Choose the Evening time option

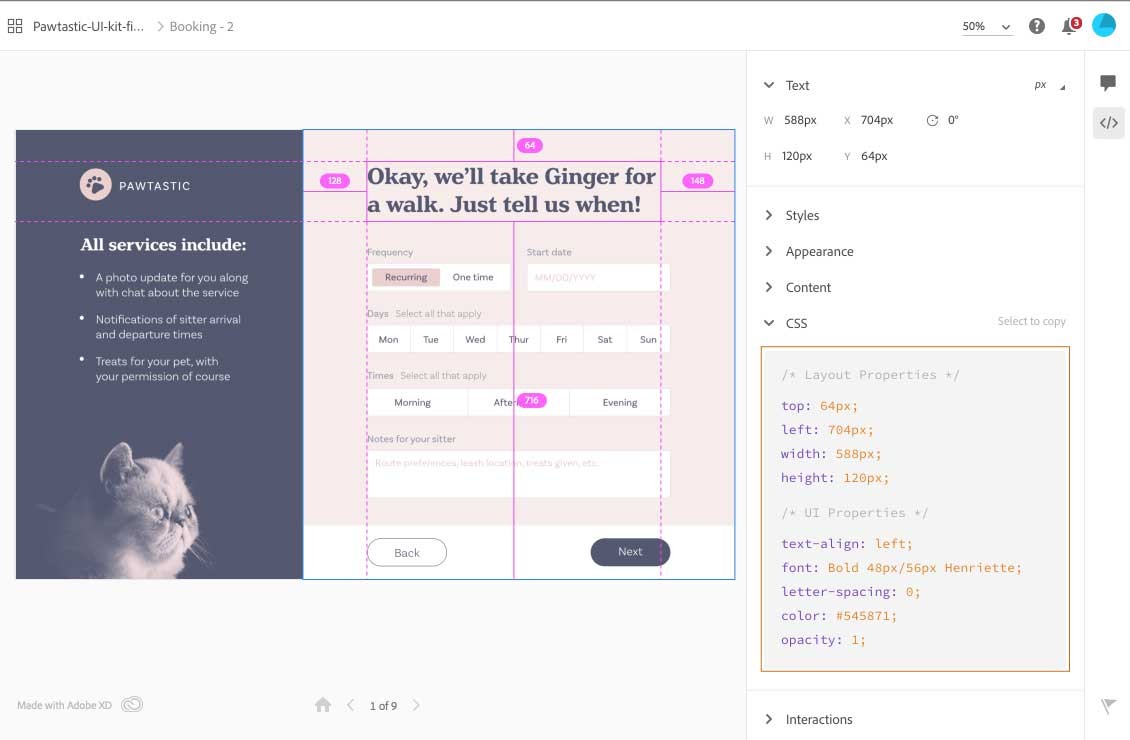coord(618,402)
